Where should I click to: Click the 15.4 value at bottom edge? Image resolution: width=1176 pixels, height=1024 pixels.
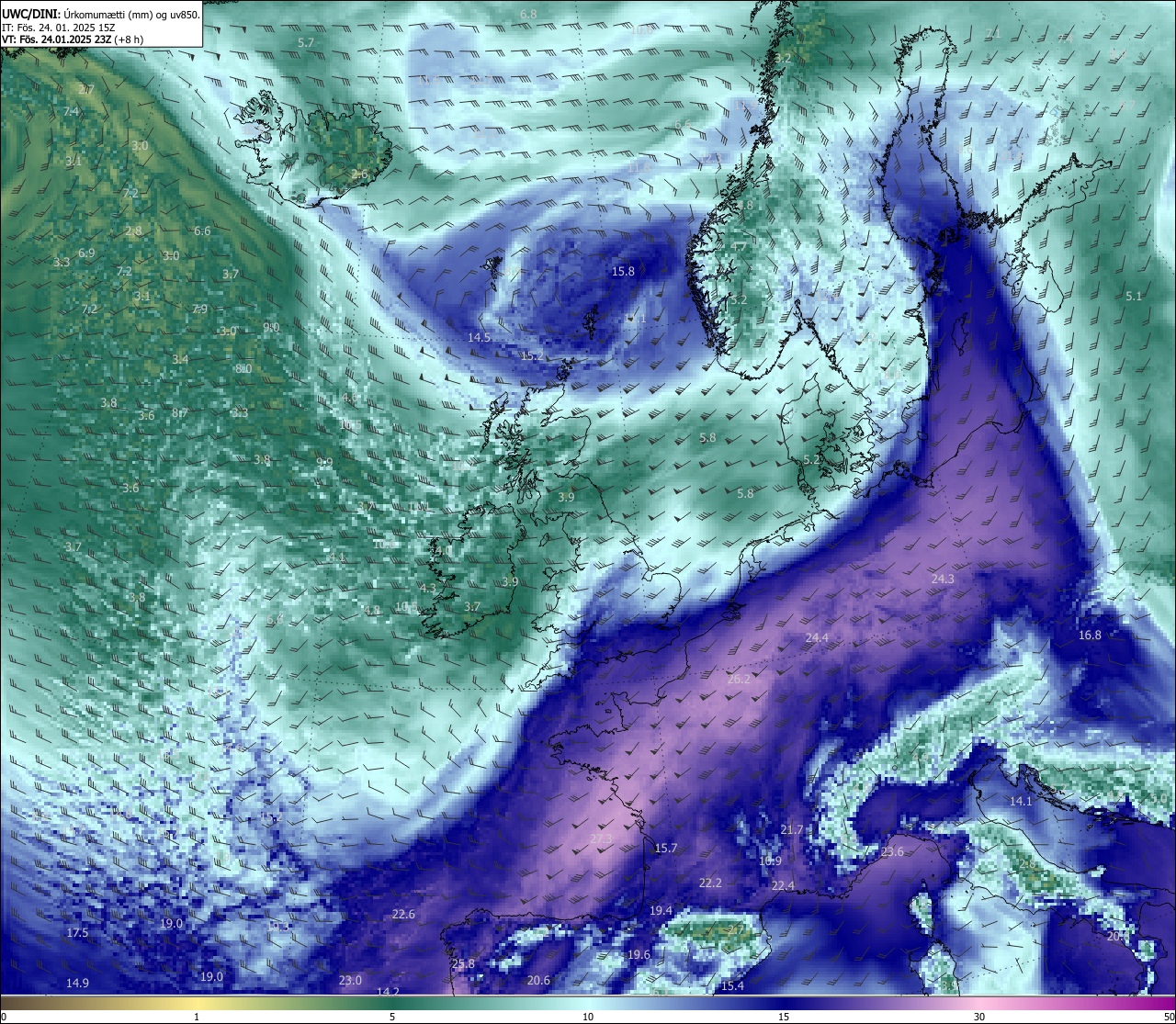pyautogui.click(x=732, y=985)
